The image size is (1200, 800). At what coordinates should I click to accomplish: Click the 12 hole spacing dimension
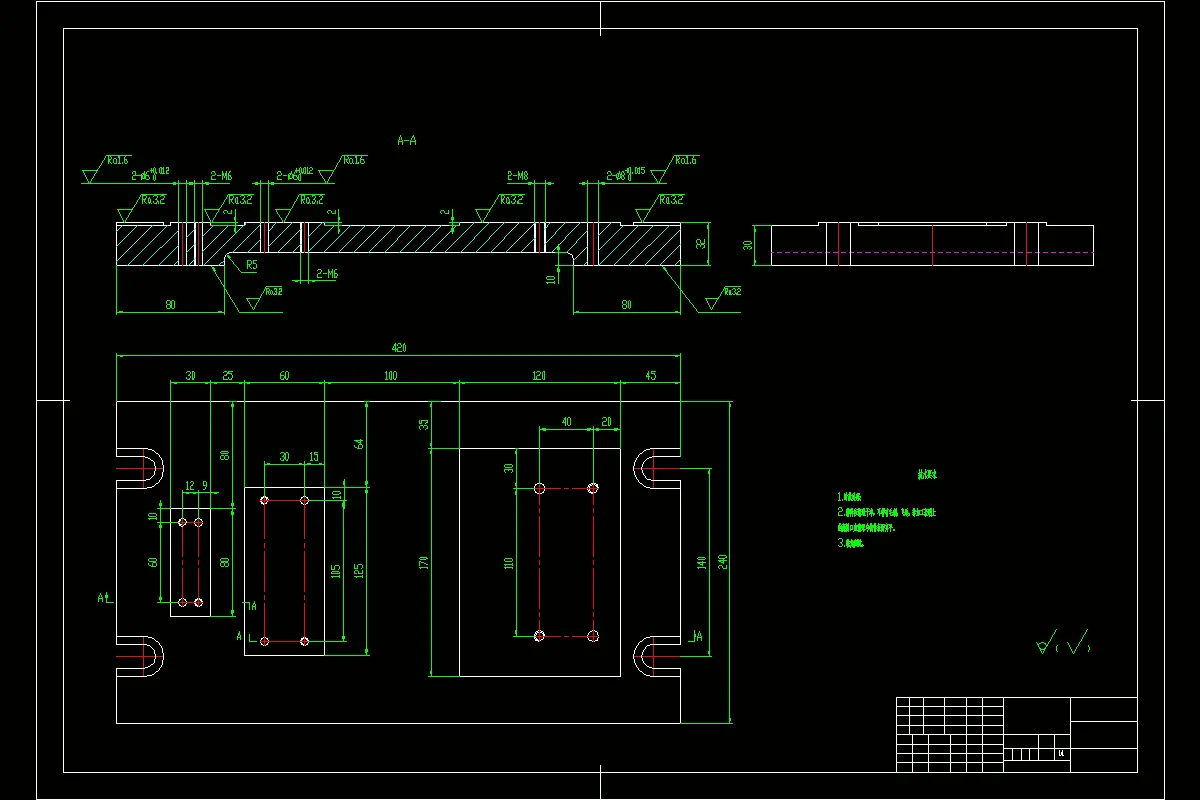pyautogui.click(x=190, y=486)
